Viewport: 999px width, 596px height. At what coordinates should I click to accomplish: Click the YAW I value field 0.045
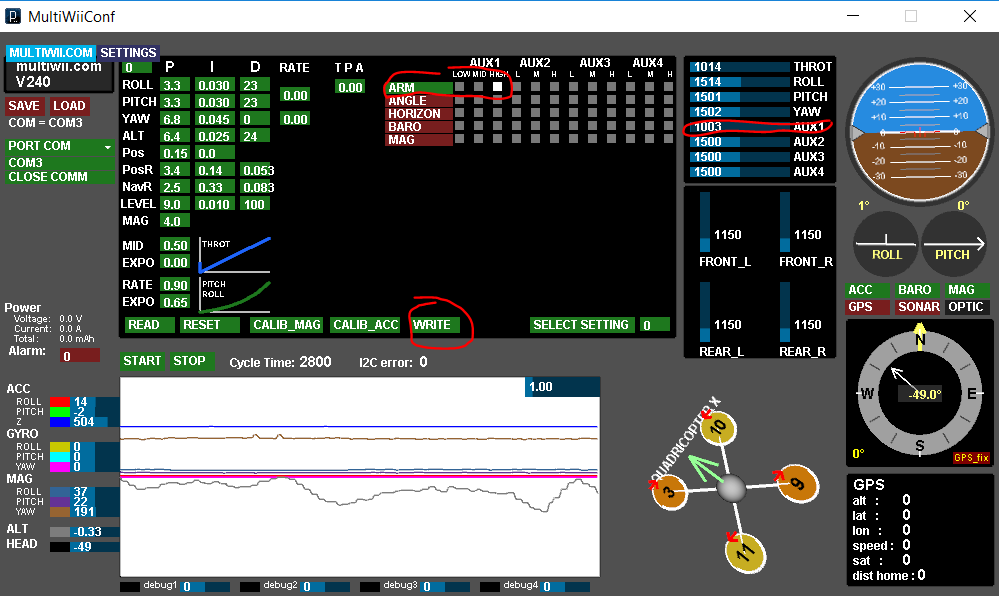[x=213, y=119]
